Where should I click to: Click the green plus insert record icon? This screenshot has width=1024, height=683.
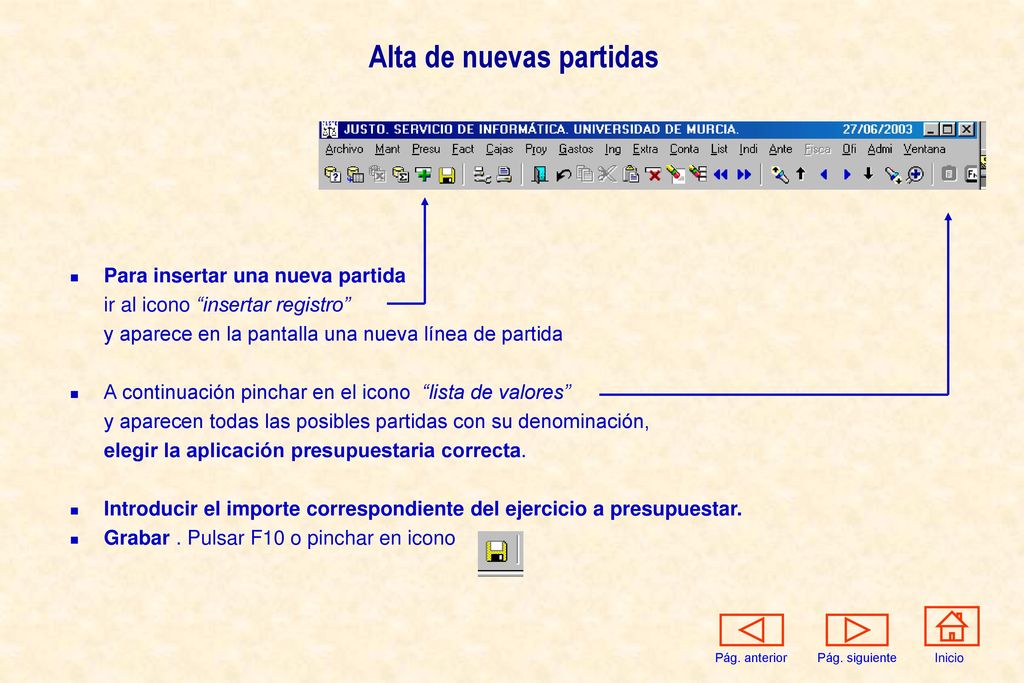(424, 174)
